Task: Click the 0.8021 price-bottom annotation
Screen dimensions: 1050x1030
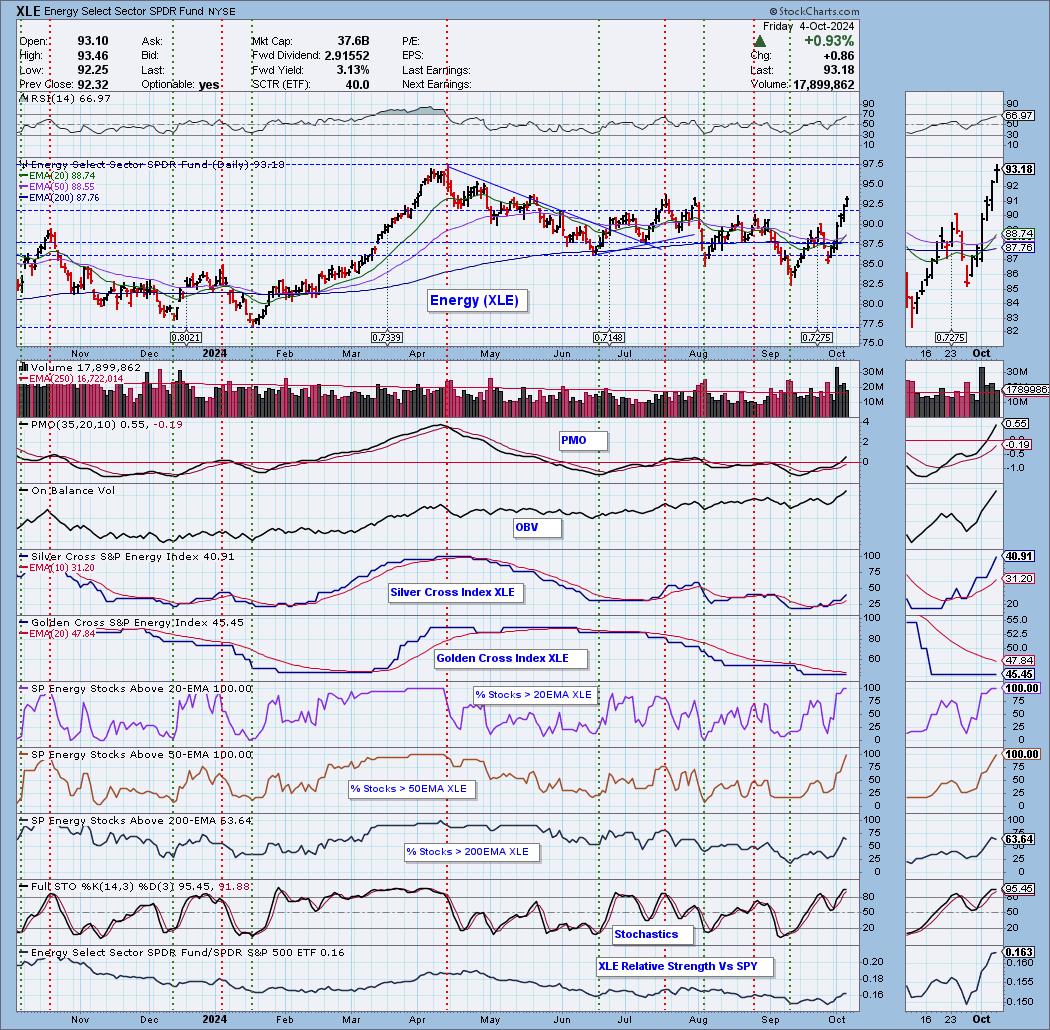Action: pyautogui.click(x=185, y=338)
